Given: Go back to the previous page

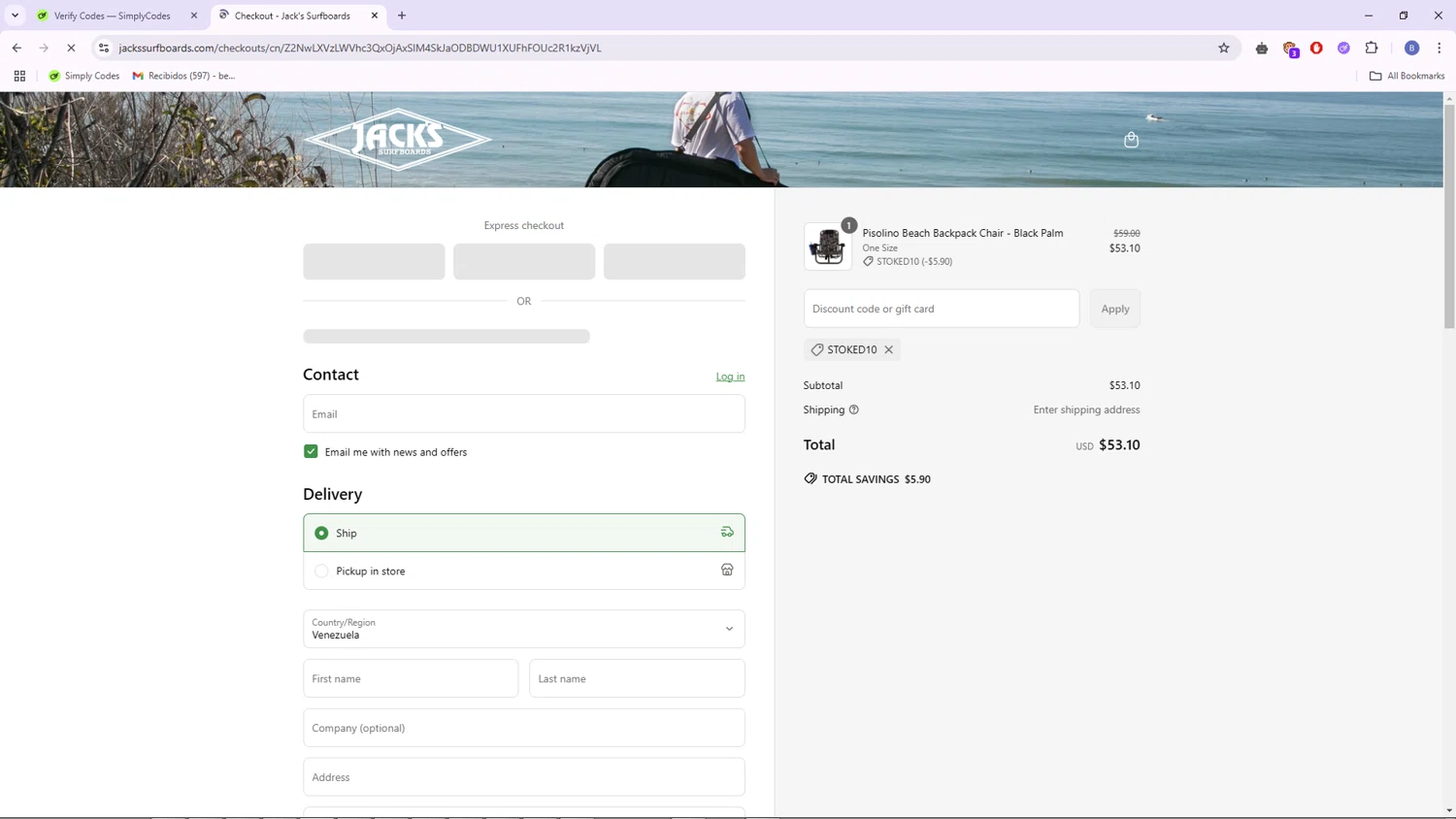Looking at the screenshot, I should (x=17, y=48).
